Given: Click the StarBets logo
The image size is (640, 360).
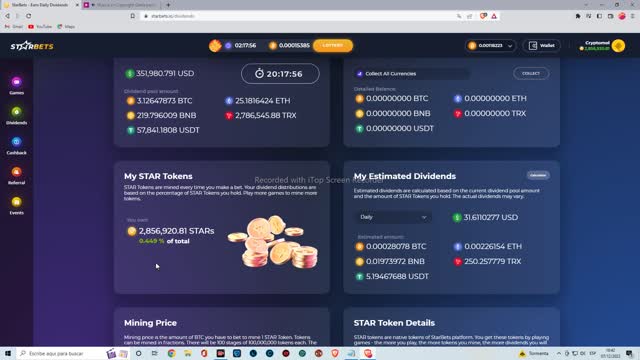Looking at the screenshot, I should pos(32,46).
